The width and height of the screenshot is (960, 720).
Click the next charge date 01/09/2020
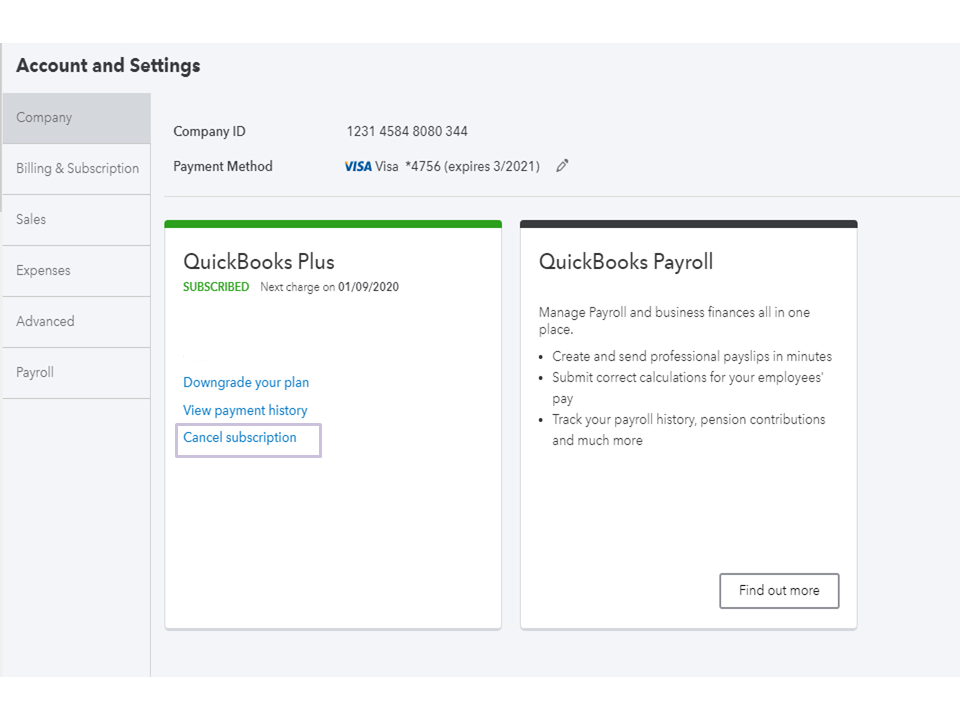pyautogui.click(x=368, y=287)
